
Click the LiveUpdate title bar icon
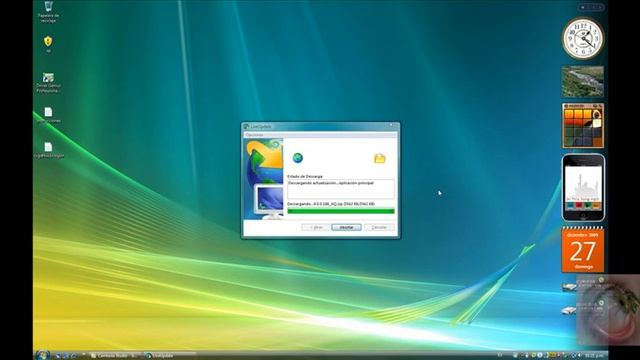(246, 127)
